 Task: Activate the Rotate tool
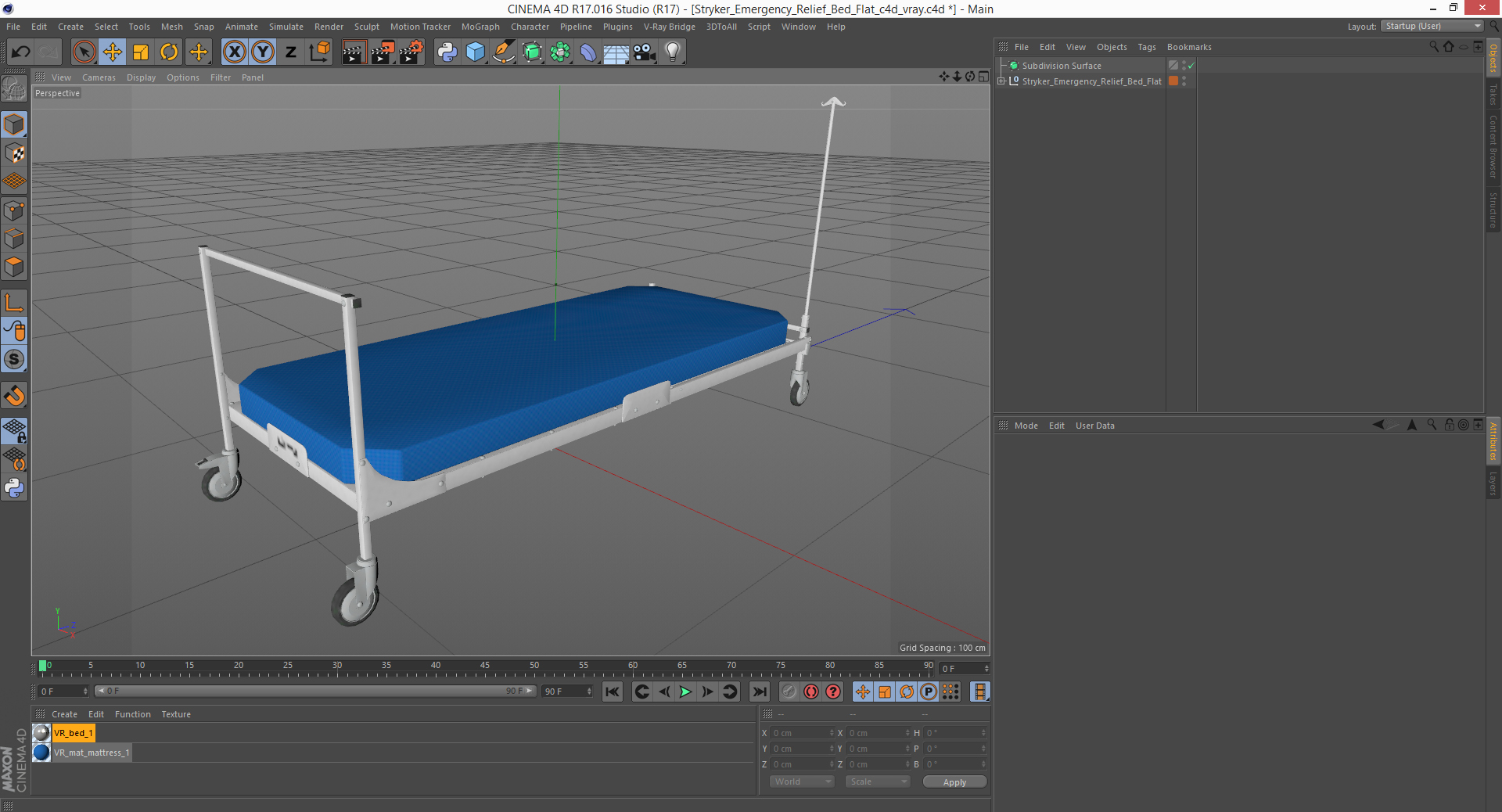(169, 52)
